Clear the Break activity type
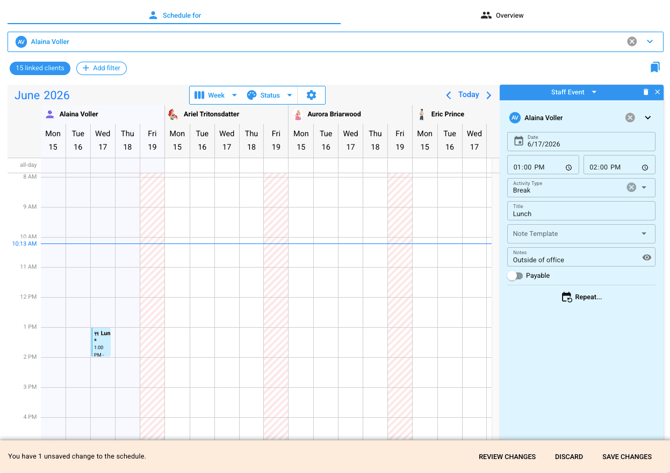 [x=631, y=187]
